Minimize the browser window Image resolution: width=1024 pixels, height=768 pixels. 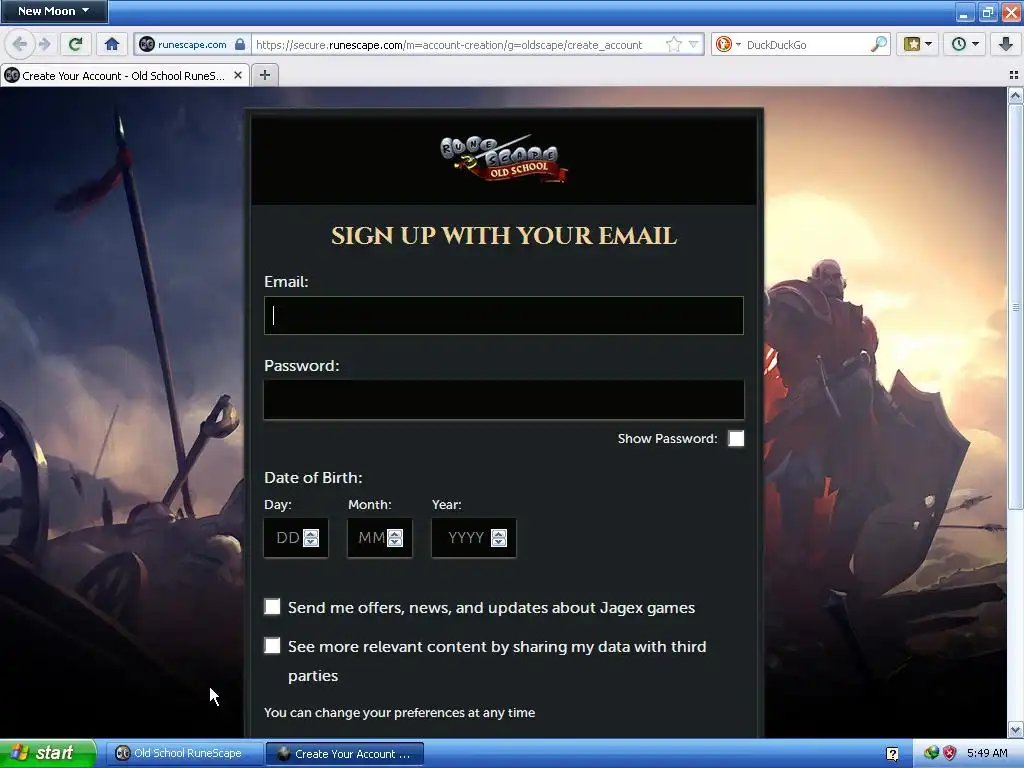tap(965, 12)
